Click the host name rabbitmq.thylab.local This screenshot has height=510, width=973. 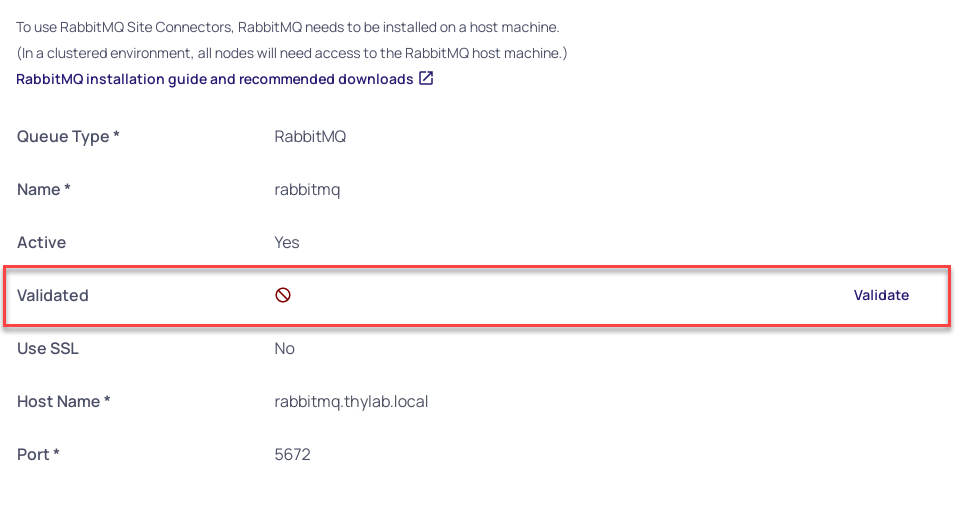[x=351, y=402]
